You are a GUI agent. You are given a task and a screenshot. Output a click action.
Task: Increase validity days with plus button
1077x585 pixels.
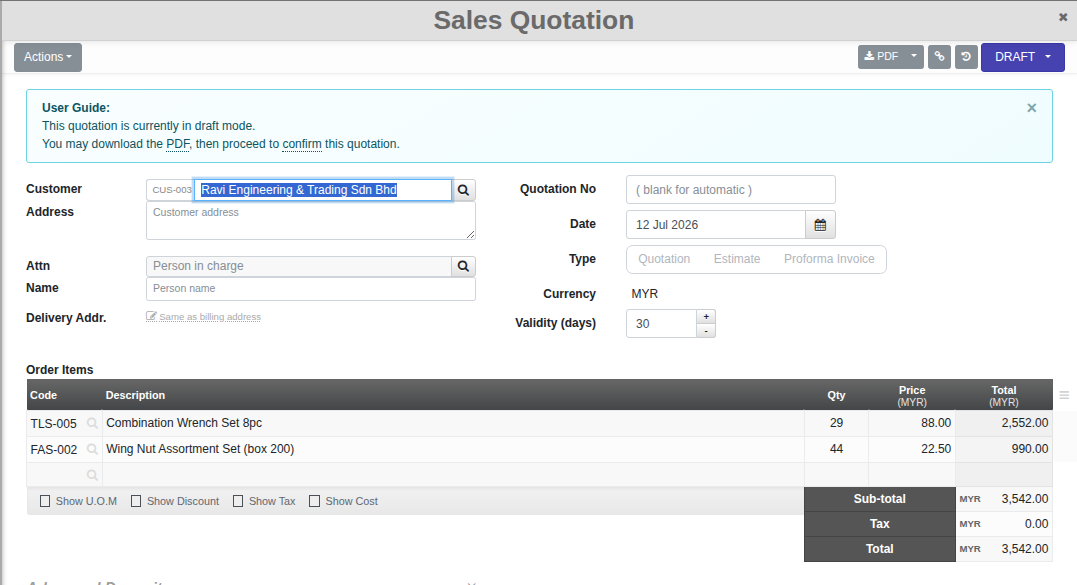(705, 317)
